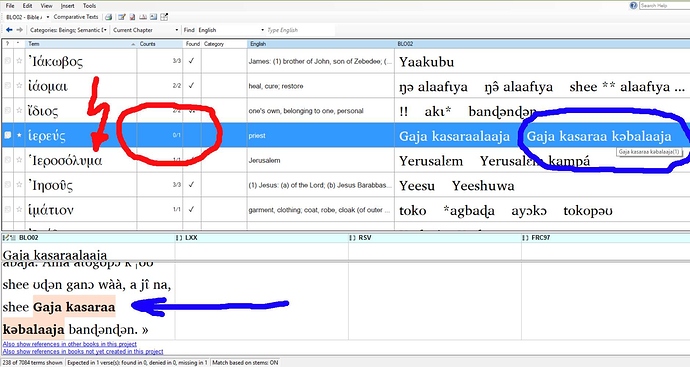Toggle the star on the Ἱεροσόλυμα row
This screenshot has height=367, width=690.
coord(19,160)
